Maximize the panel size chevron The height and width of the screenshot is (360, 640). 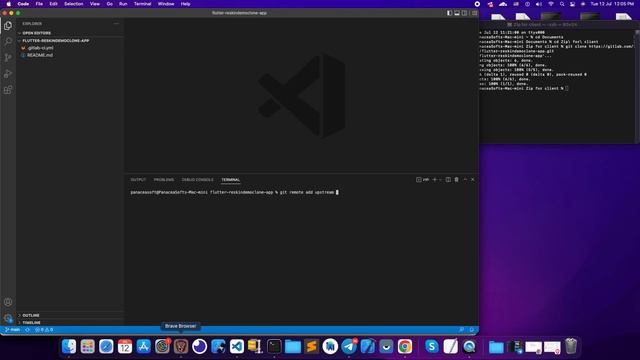tap(465, 180)
